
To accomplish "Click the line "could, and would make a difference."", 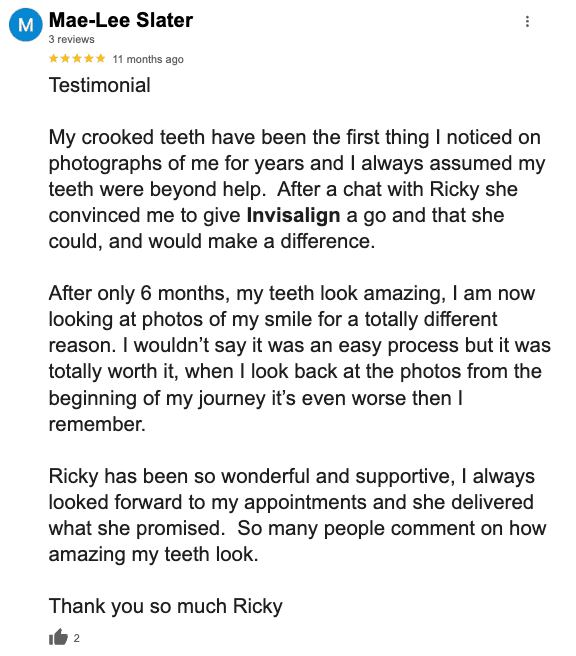I will pos(212,241).
